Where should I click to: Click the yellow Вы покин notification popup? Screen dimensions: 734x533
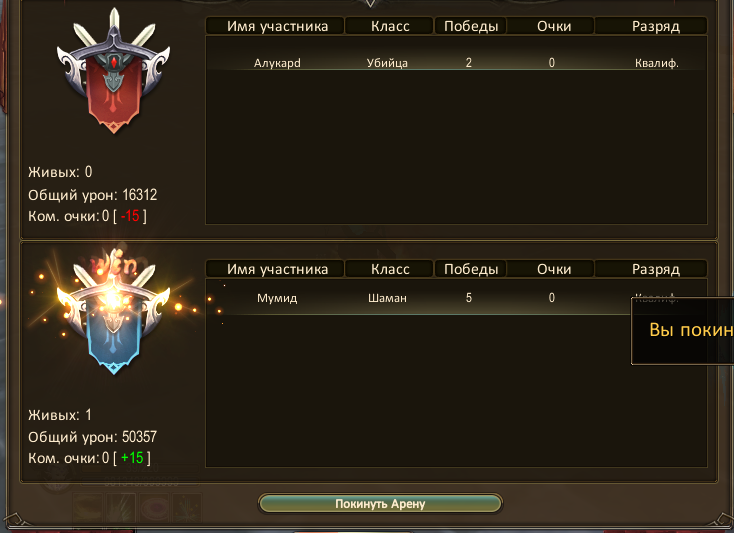tap(683, 330)
